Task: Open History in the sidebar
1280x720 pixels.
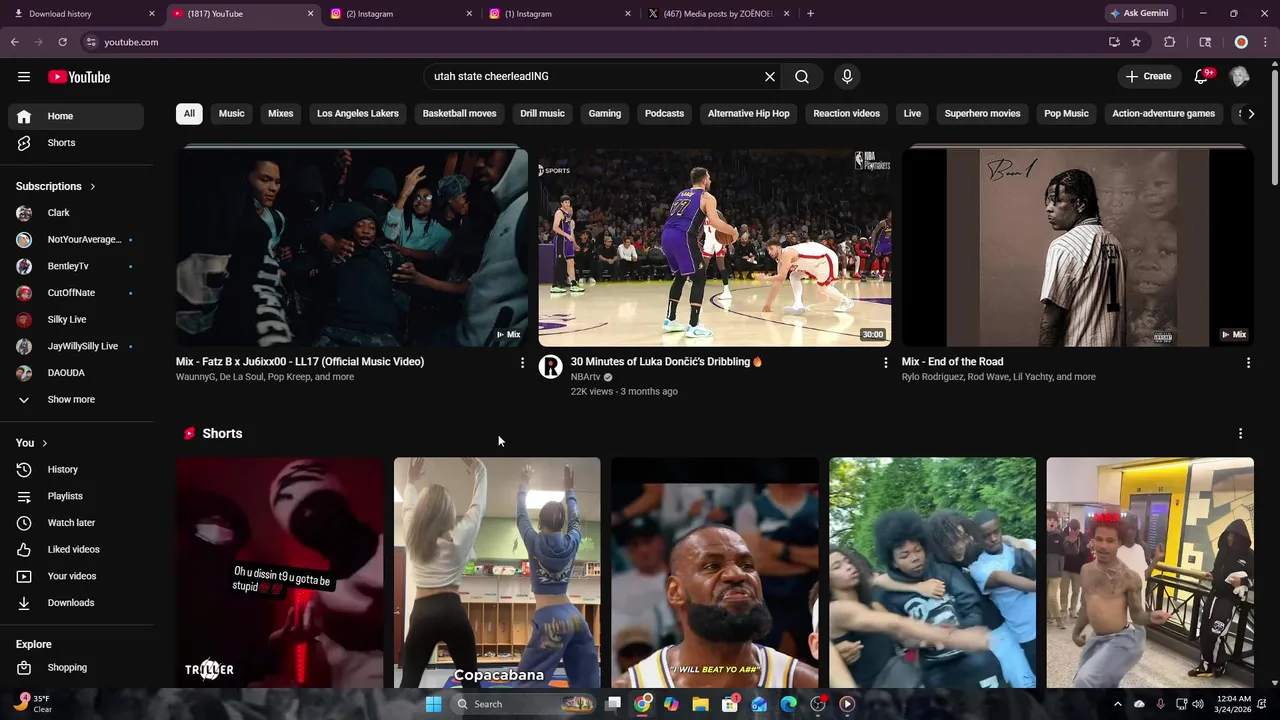Action: [x=76, y=469]
